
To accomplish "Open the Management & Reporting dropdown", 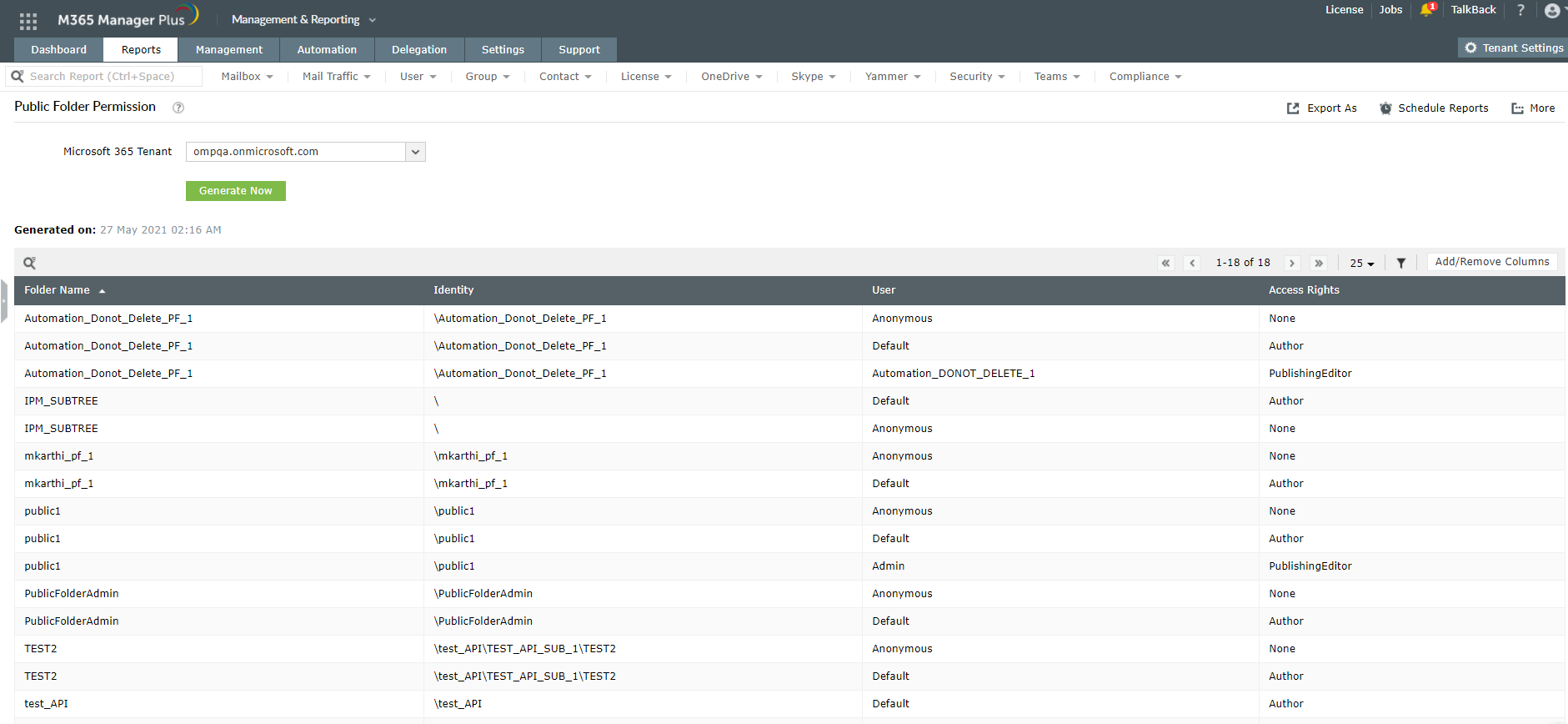I will (x=303, y=19).
